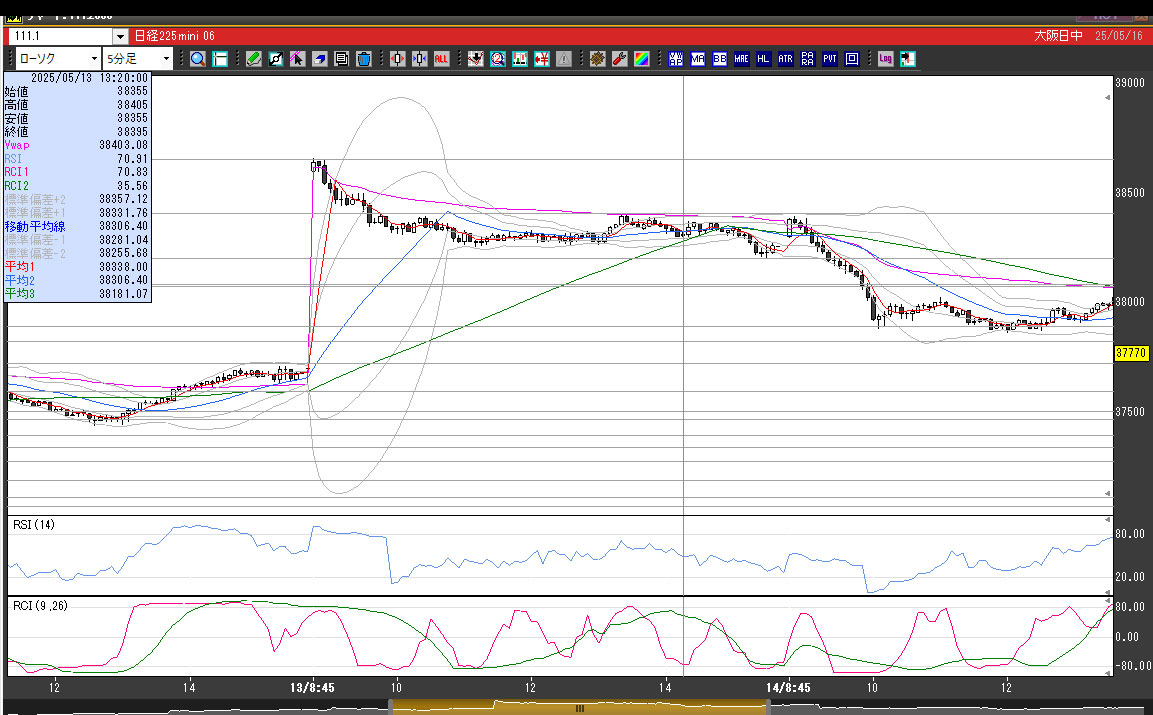Click the 13/8:45 date axis label
This screenshot has height=715, width=1153.
pos(313,688)
